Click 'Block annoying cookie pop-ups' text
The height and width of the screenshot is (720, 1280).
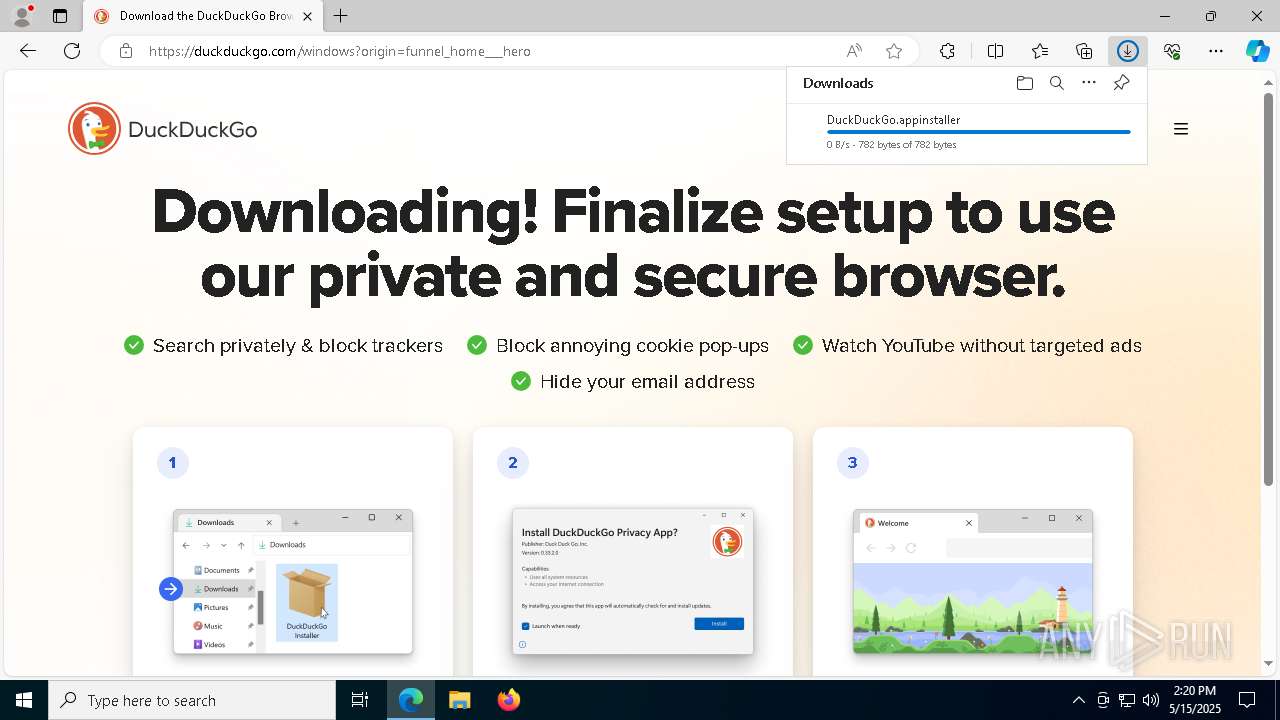pyautogui.click(x=632, y=346)
